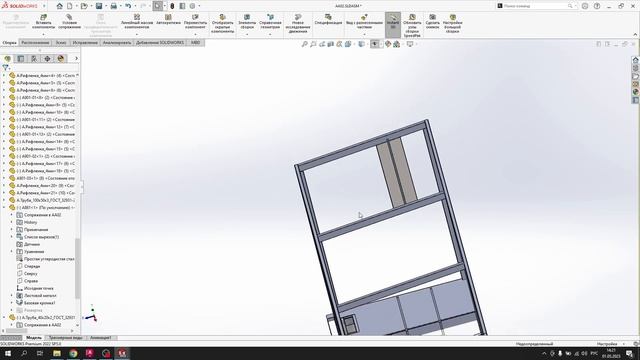Open the Mate (Условия сопряжения) tool
The height and width of the screenshot is (360, 640).
(x=69, y=21)
